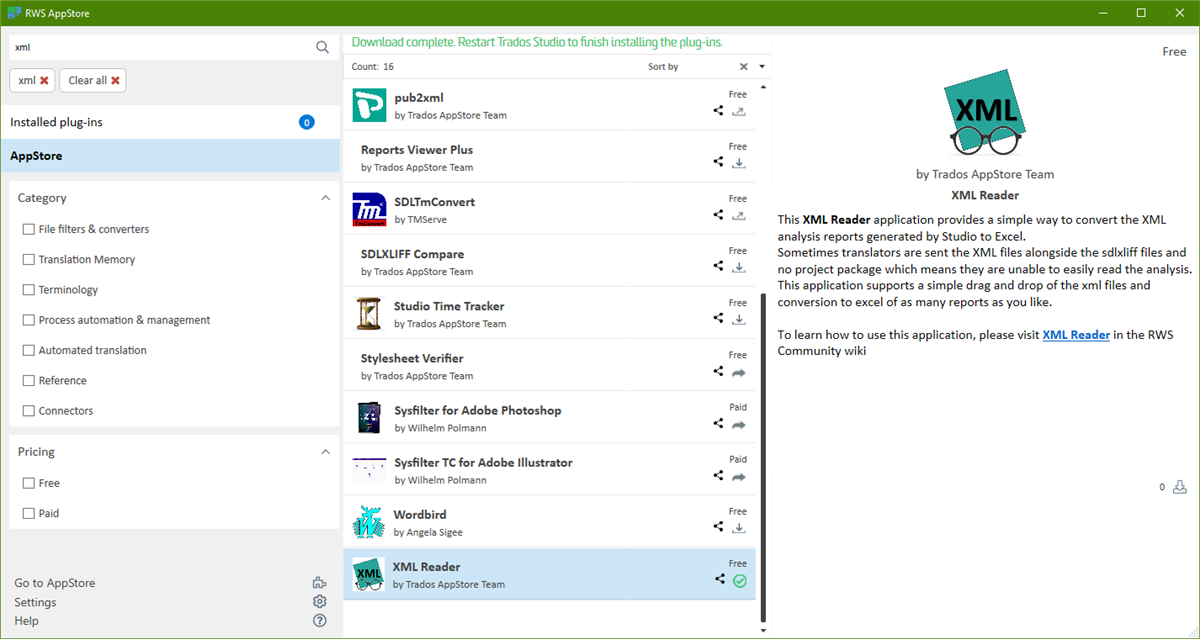
Task: Share the Studio Time Tracker plug-in
Action: coord(718,319)
